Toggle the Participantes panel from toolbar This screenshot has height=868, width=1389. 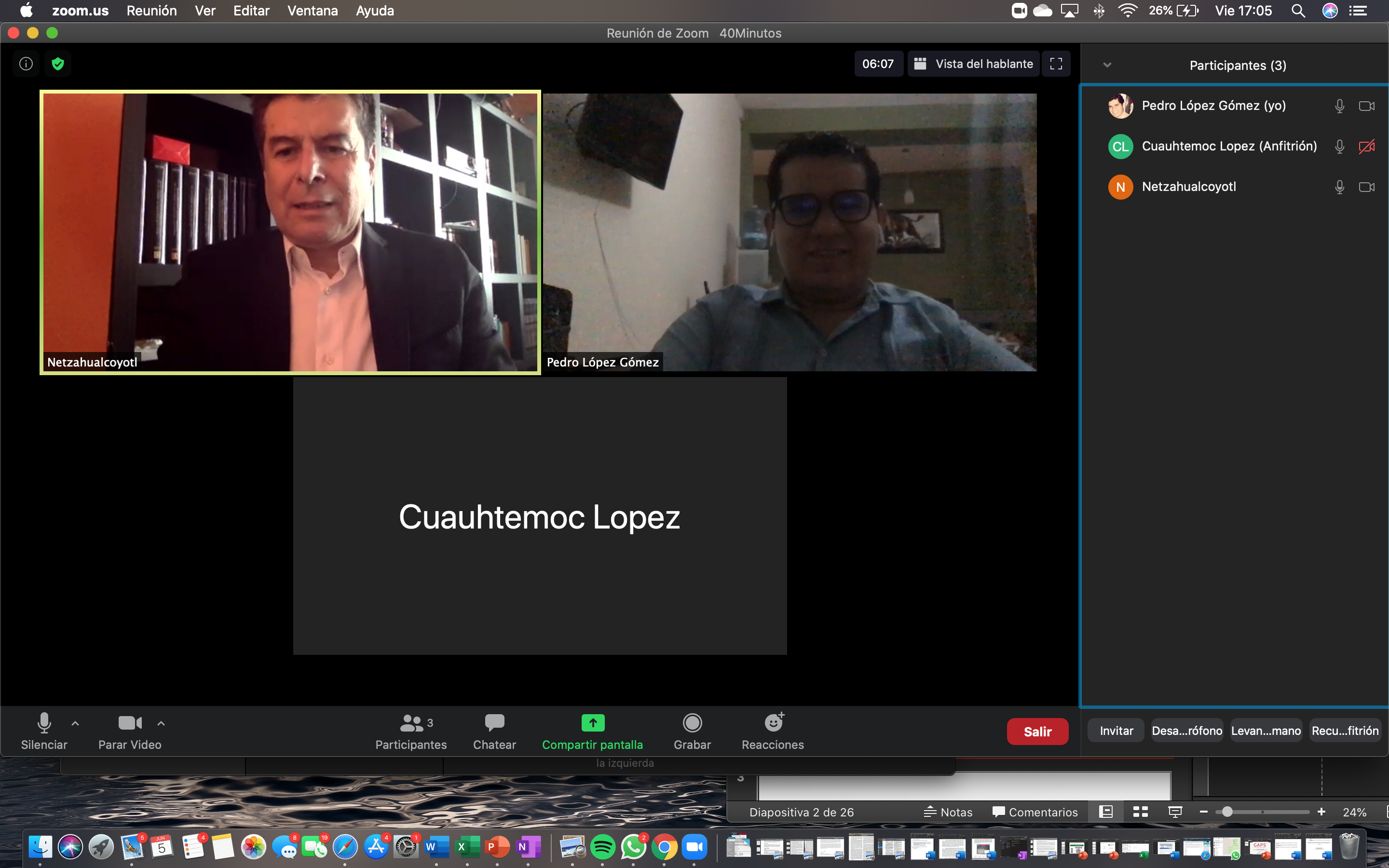[x=411, y=732]
